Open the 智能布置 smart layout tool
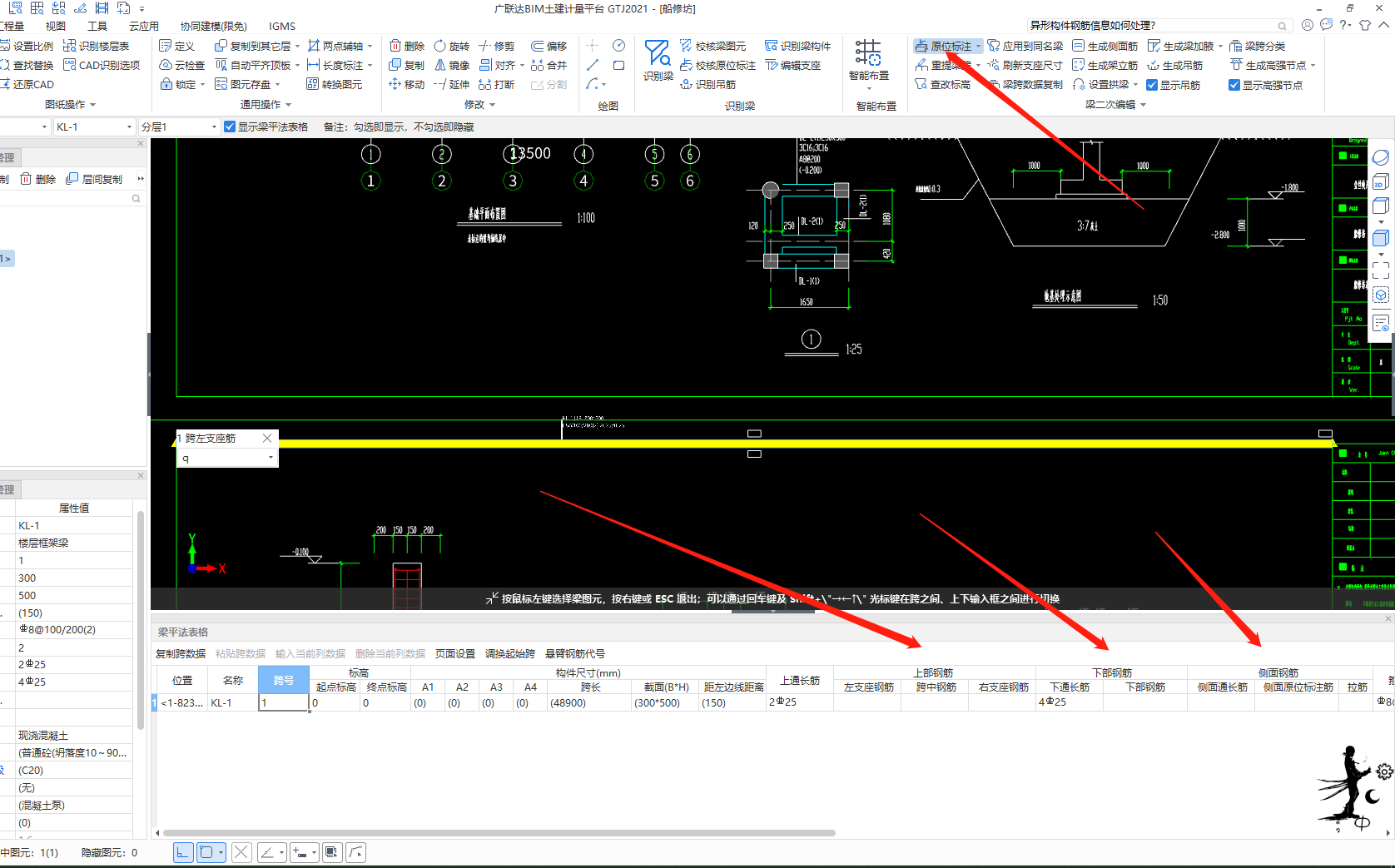The image size is (1395, 868). point(868,60)
